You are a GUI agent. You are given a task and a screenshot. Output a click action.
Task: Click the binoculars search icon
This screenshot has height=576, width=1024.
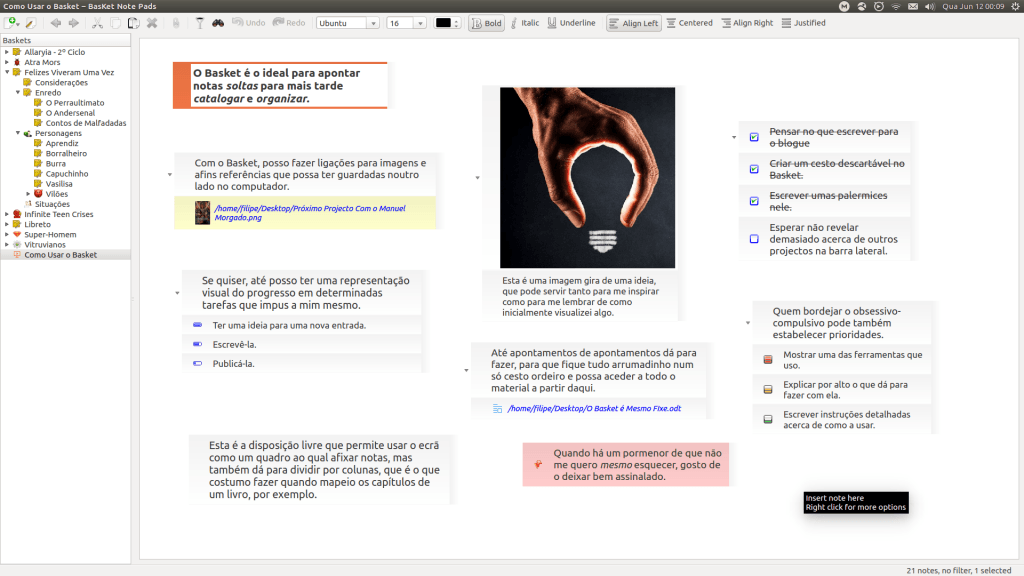(218, 23)
